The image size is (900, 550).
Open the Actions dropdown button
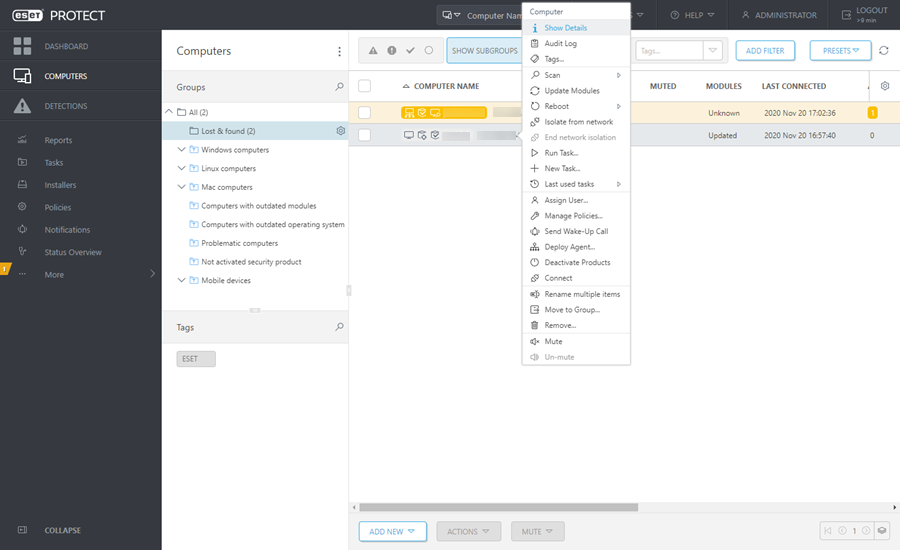468,532
